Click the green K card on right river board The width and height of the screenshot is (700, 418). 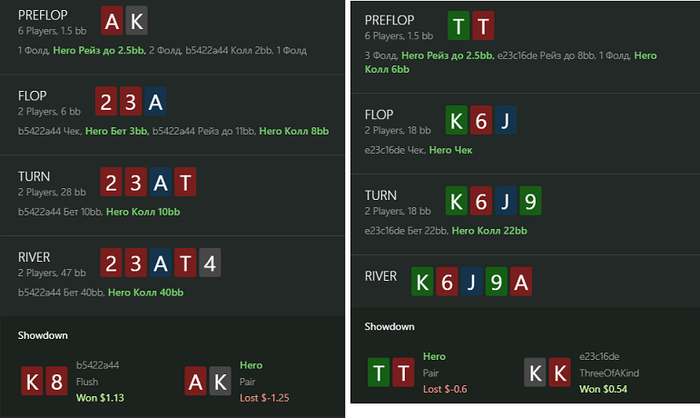click(424, 281)
